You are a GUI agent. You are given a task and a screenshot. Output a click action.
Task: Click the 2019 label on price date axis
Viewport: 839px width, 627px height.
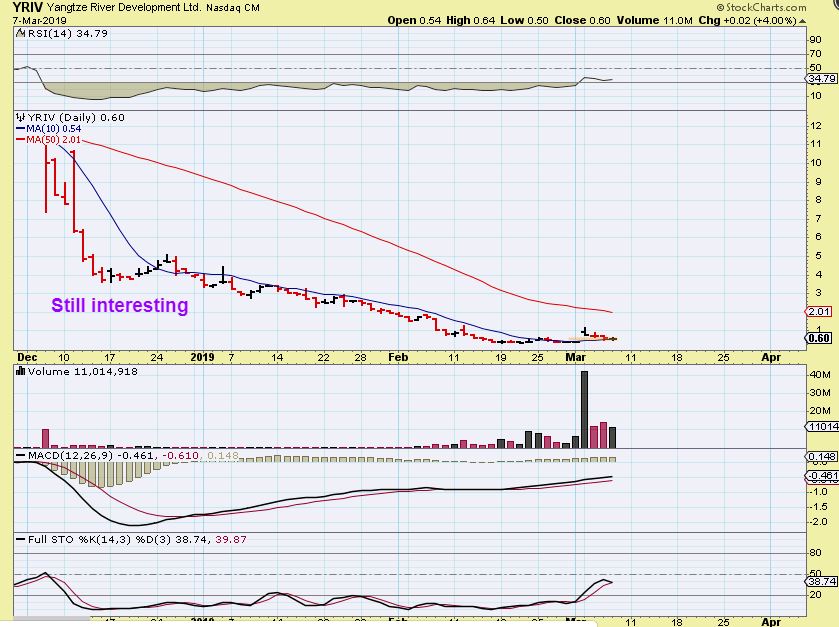click(202, 357)
